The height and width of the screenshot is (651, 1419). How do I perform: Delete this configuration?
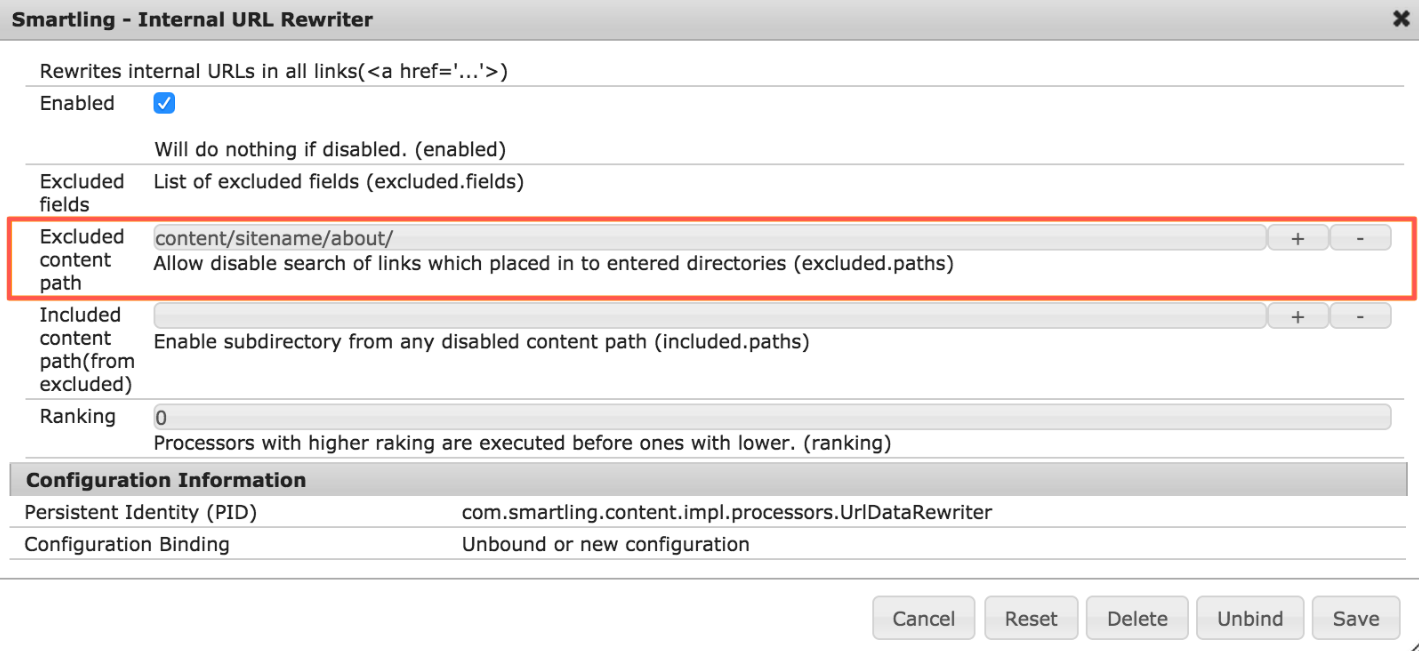(1136, 617)
